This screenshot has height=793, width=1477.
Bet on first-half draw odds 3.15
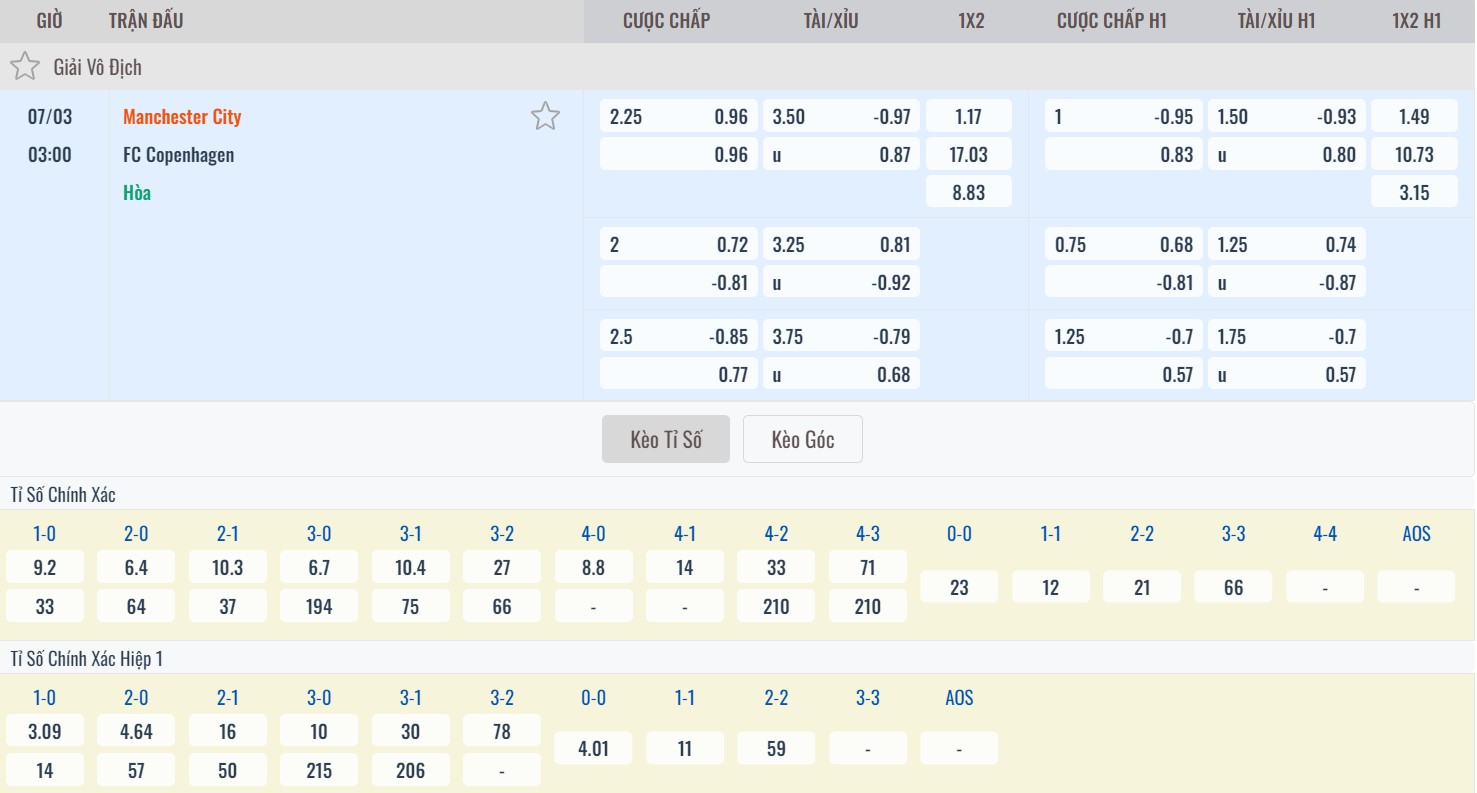(x=1414, y=193)
